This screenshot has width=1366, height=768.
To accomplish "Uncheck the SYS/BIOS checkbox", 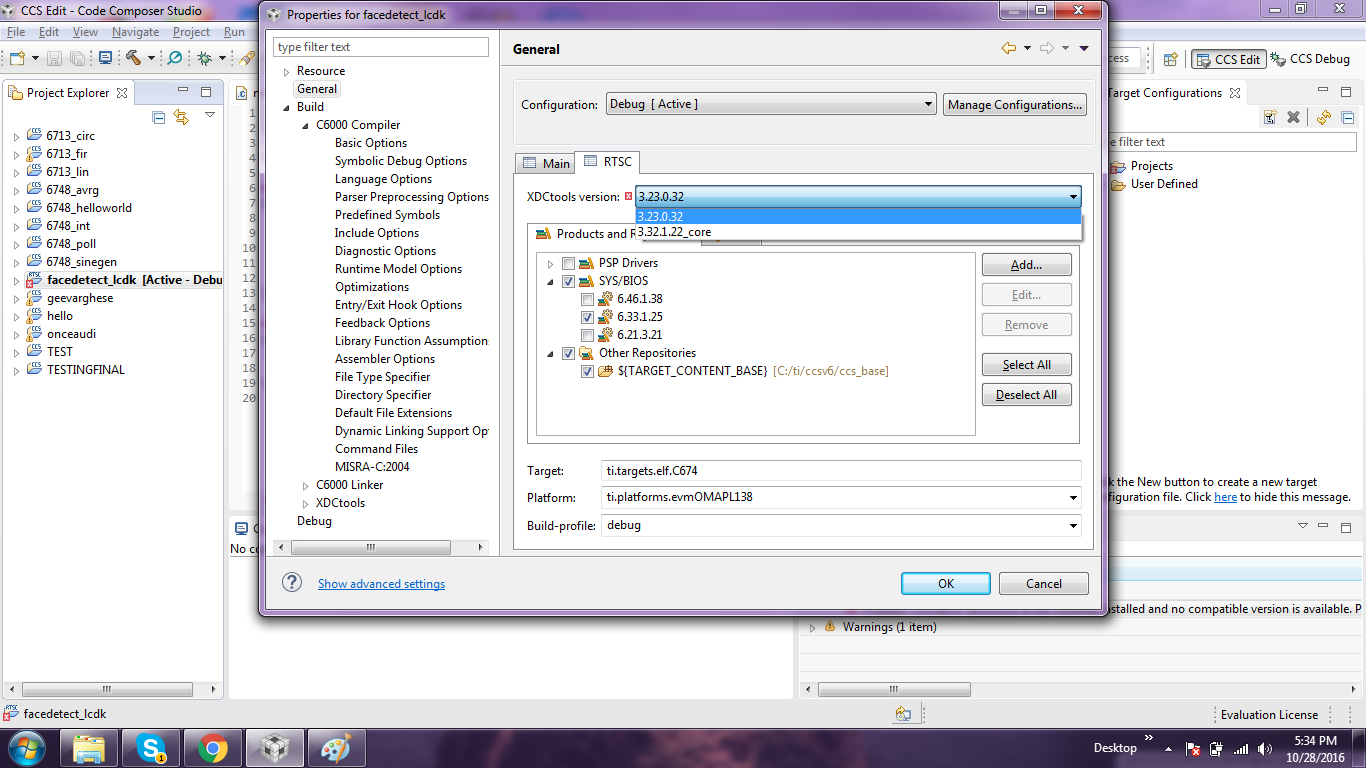I will tap(568, 281).
